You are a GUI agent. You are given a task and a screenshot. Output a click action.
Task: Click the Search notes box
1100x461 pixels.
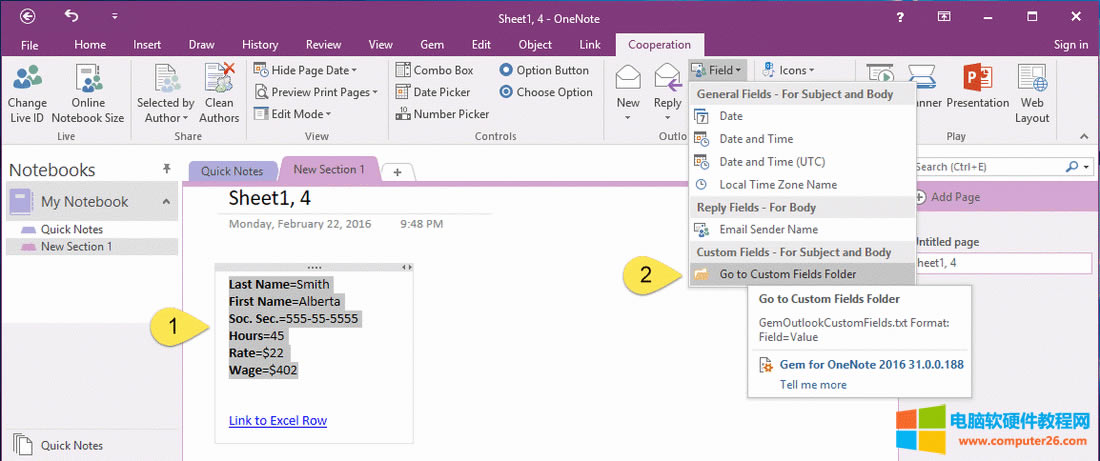(988, 167)
